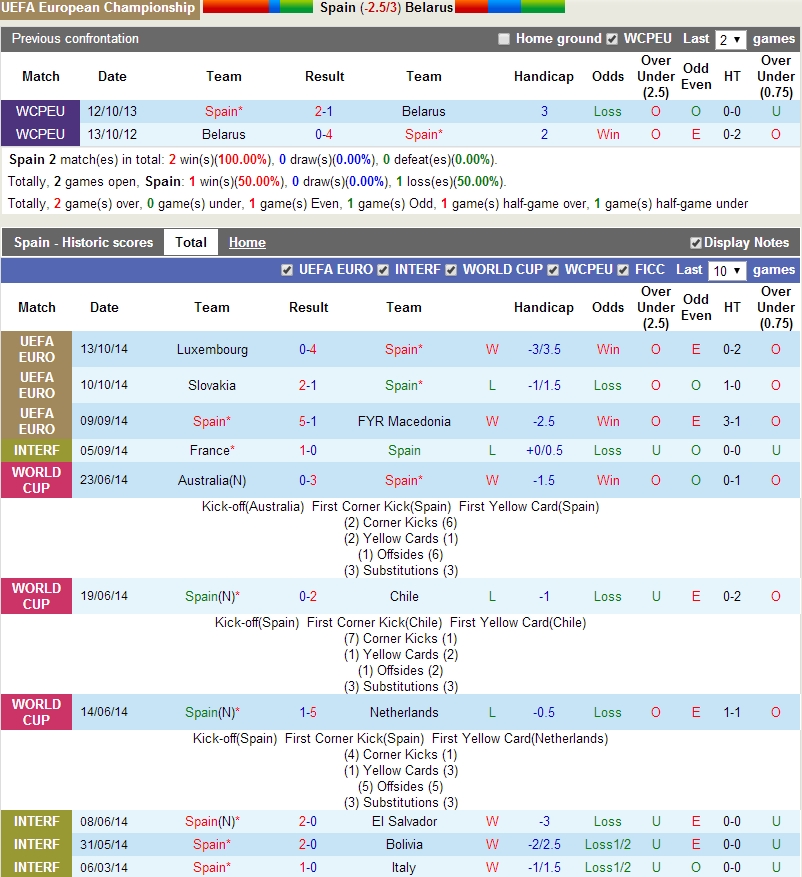This screenshot has height=877, width=802.
Task: Click Luxembourg team name
Action: (x=212, y=350)
